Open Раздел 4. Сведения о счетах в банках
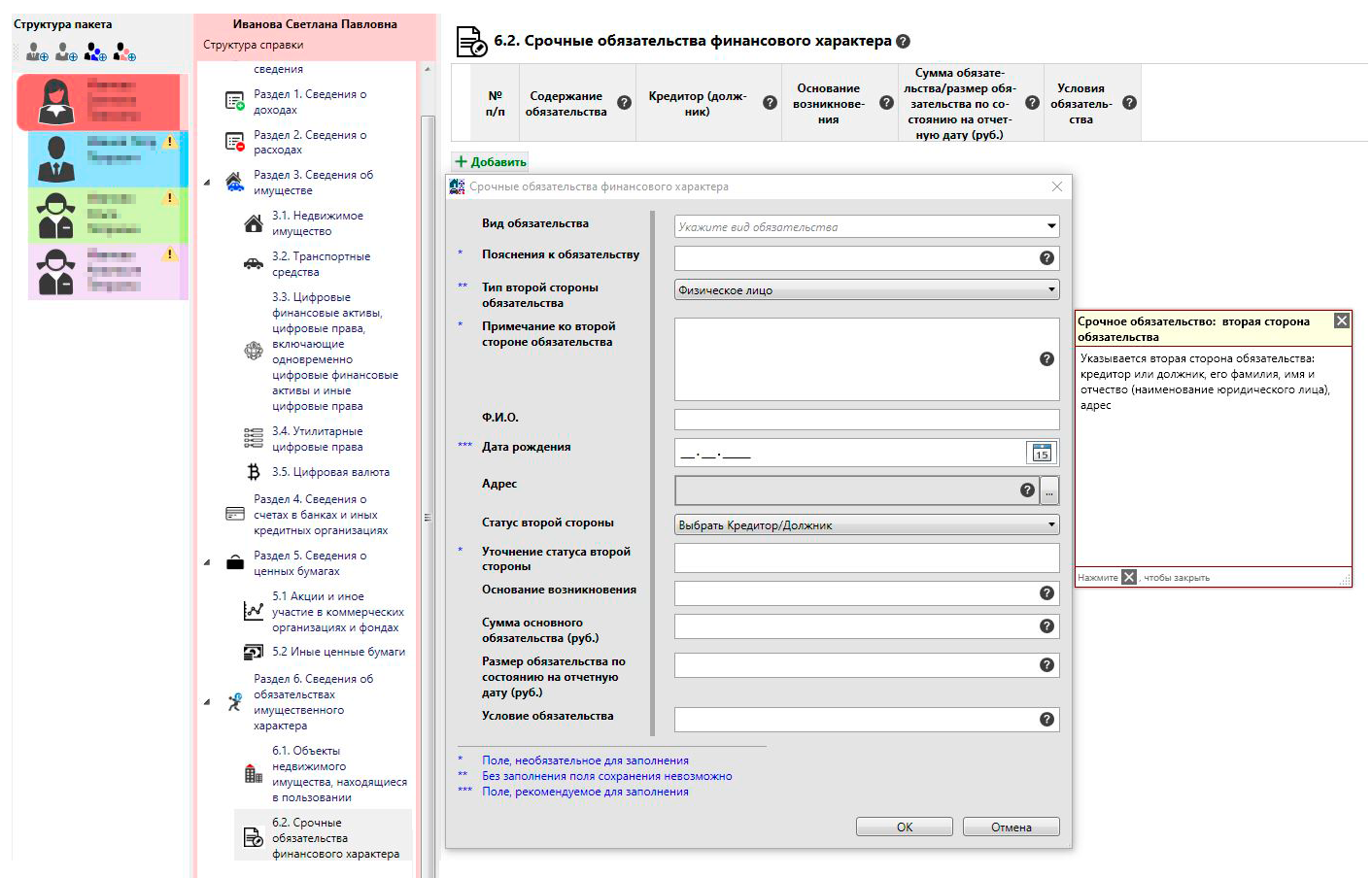Screen dimensions: 1372x878 [x=321, y=515]
